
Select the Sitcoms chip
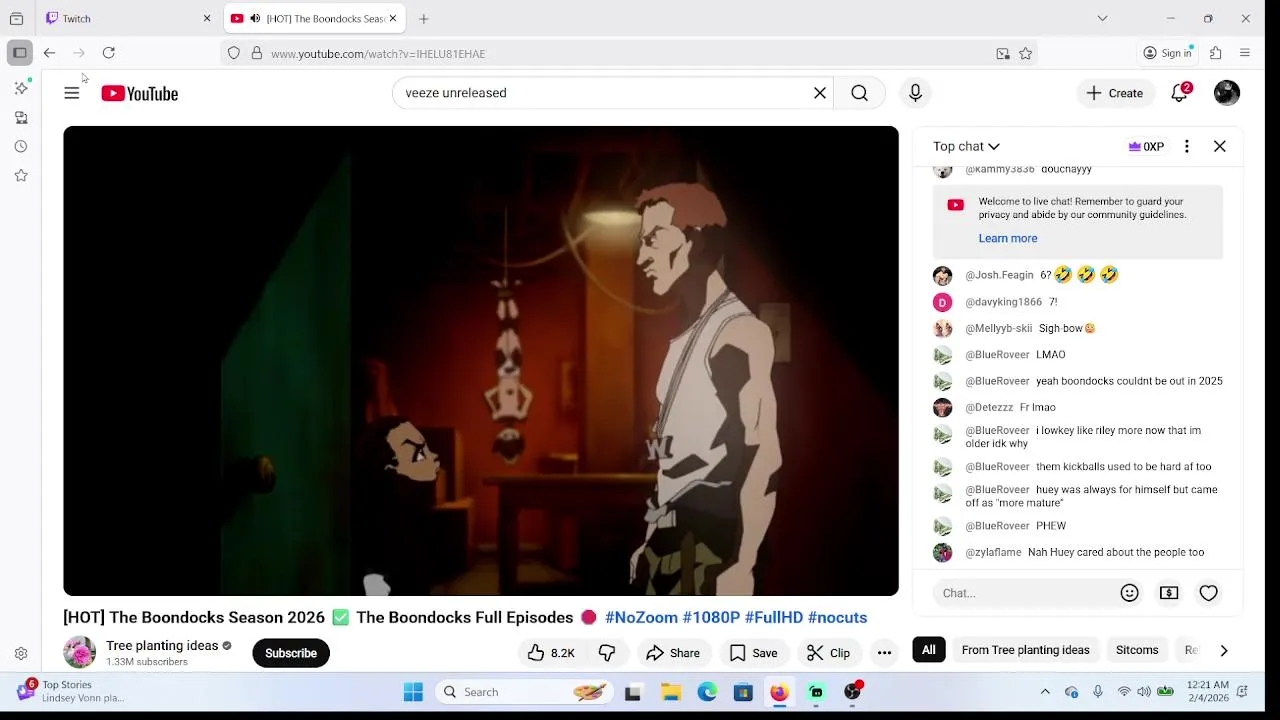1137,650
